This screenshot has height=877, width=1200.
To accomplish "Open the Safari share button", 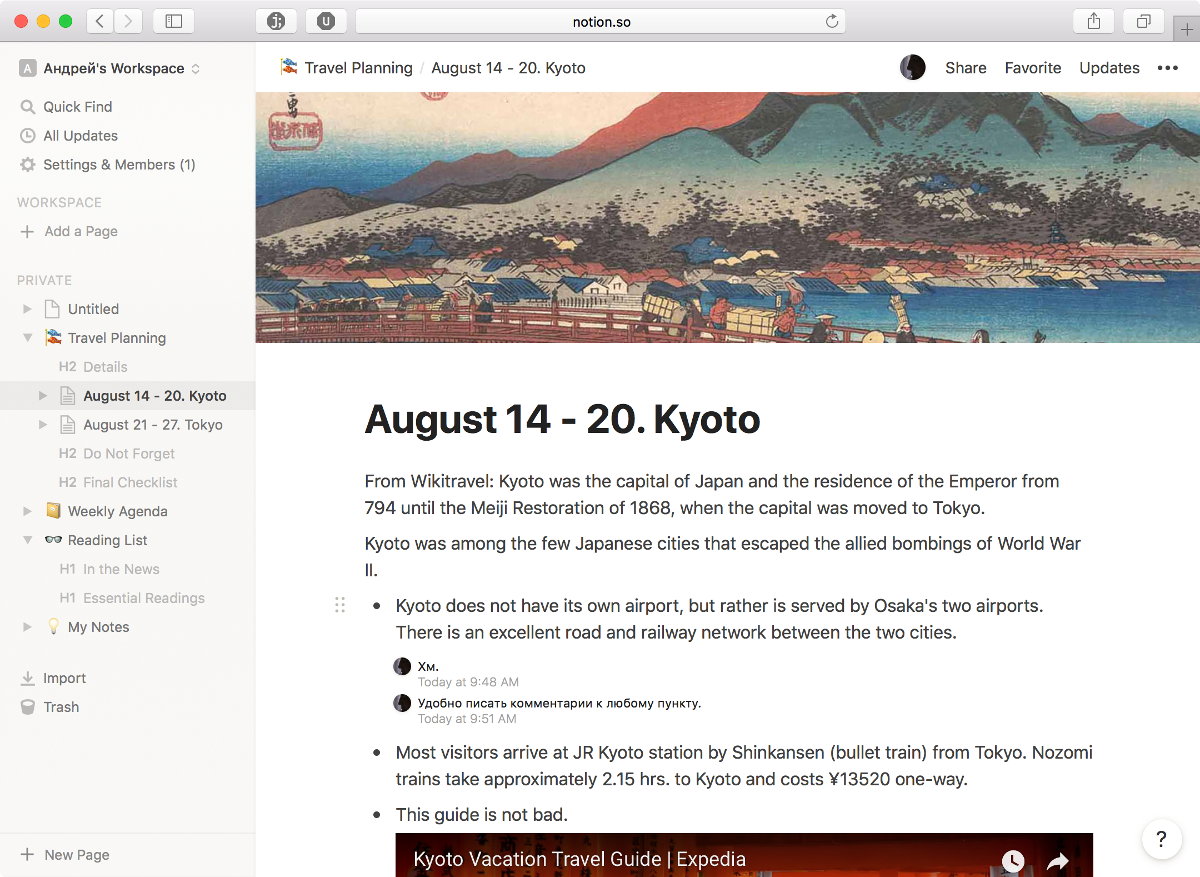I will pyautogui.click(x=1094, y=21).
